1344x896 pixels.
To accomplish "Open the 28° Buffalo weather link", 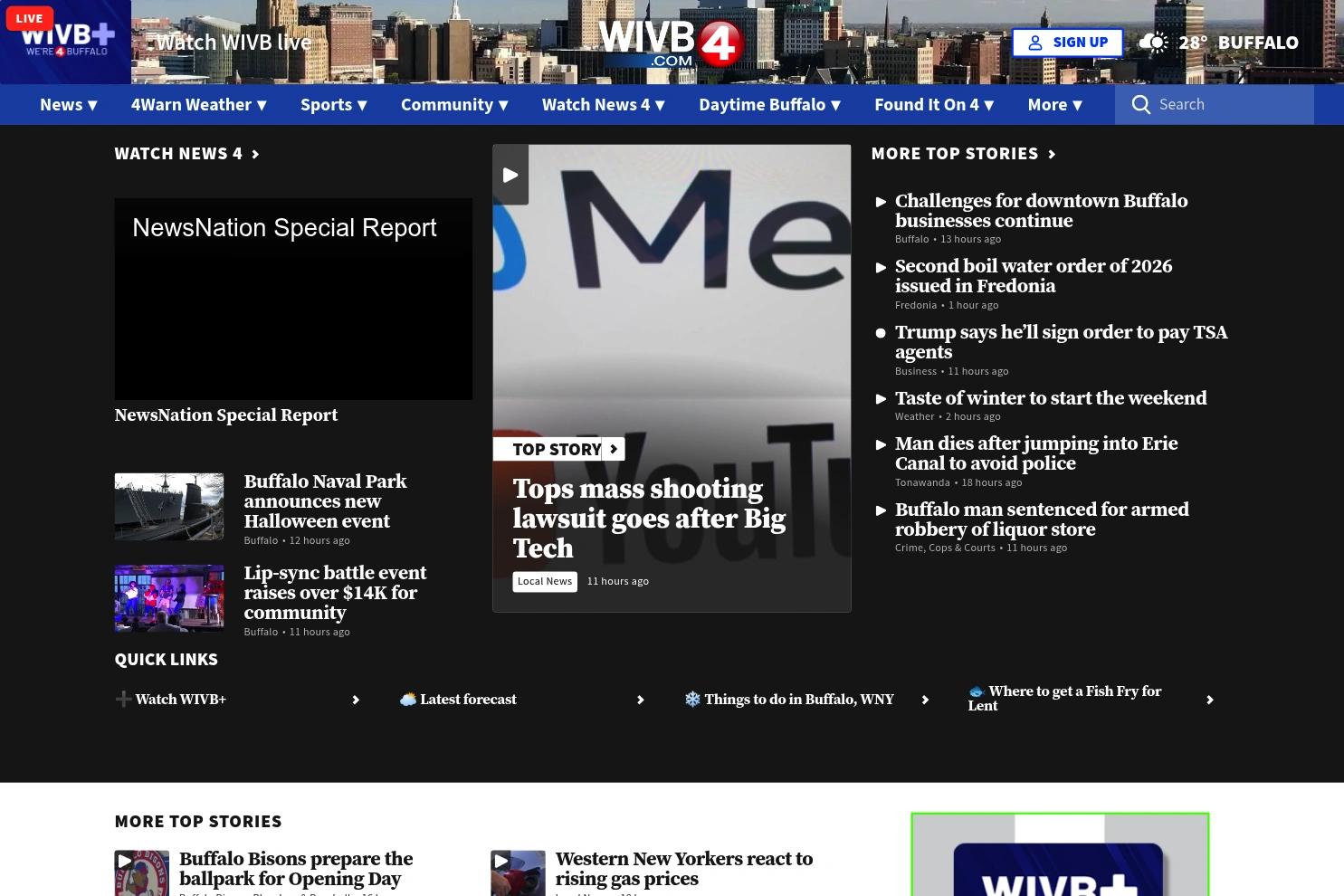I will (1219, 43).
